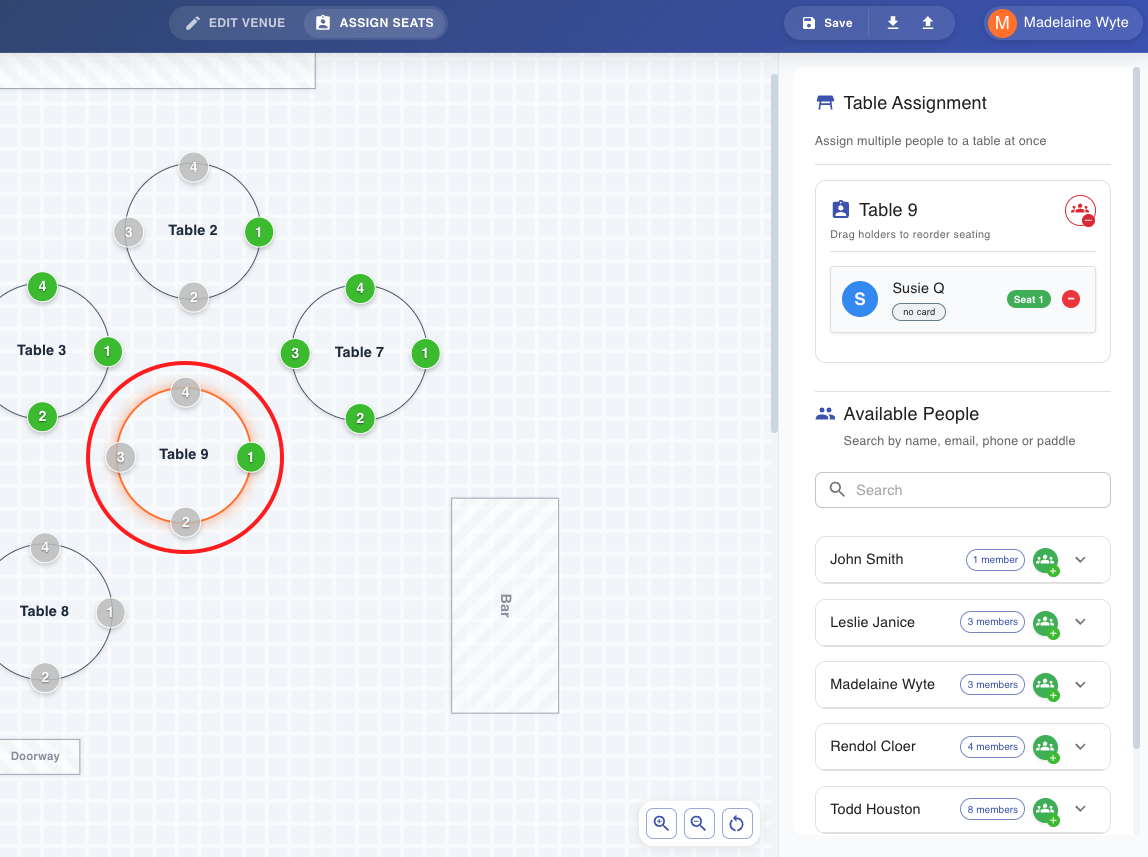Image resolution: width=1148 pixels, height=857 pixels.
Task: Expand the Madelaine Wyte list row
Action: click(1080, 685)
